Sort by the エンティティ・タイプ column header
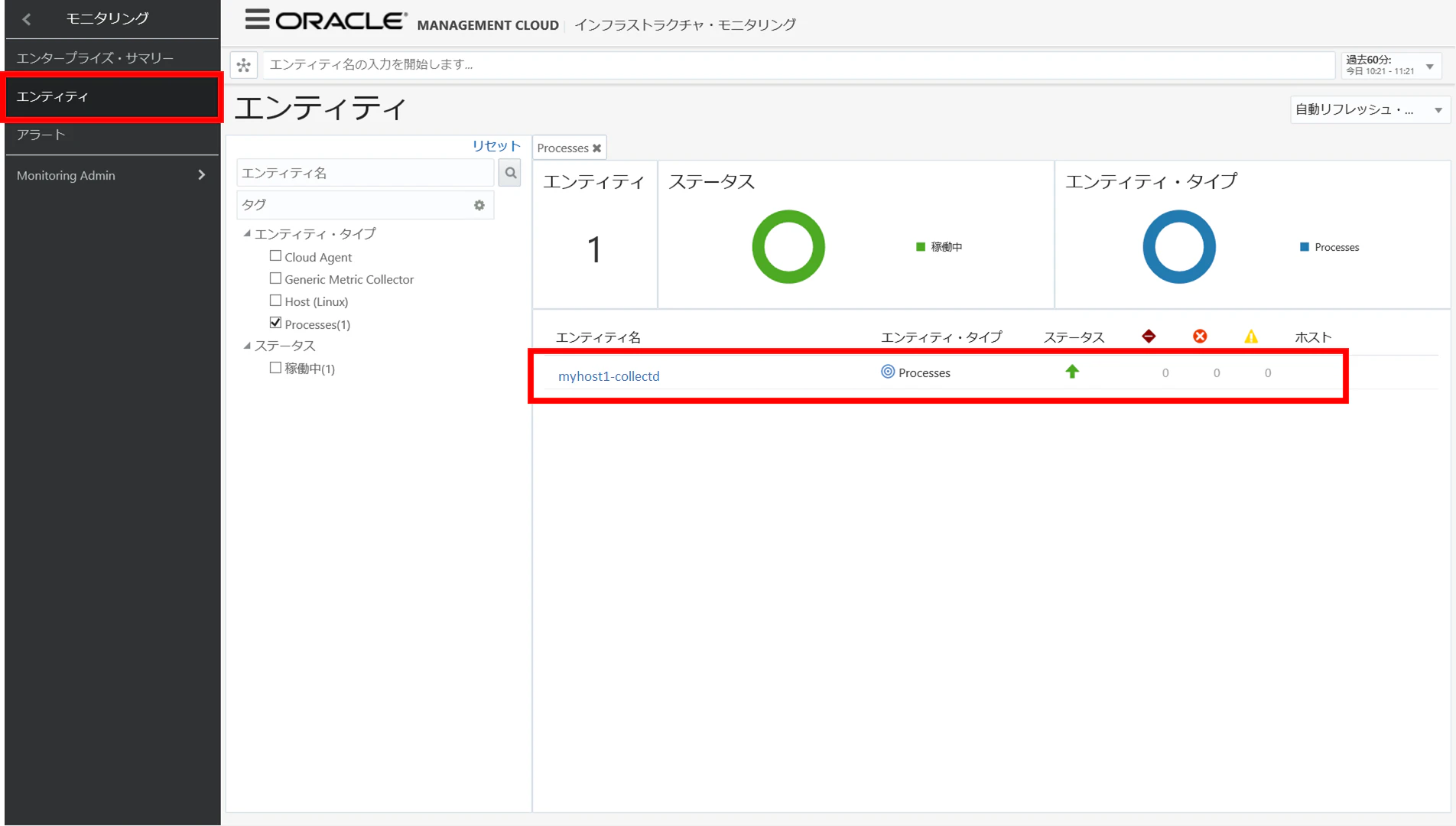The width and height of the screenshot is (1456, 826). (941, 337)
